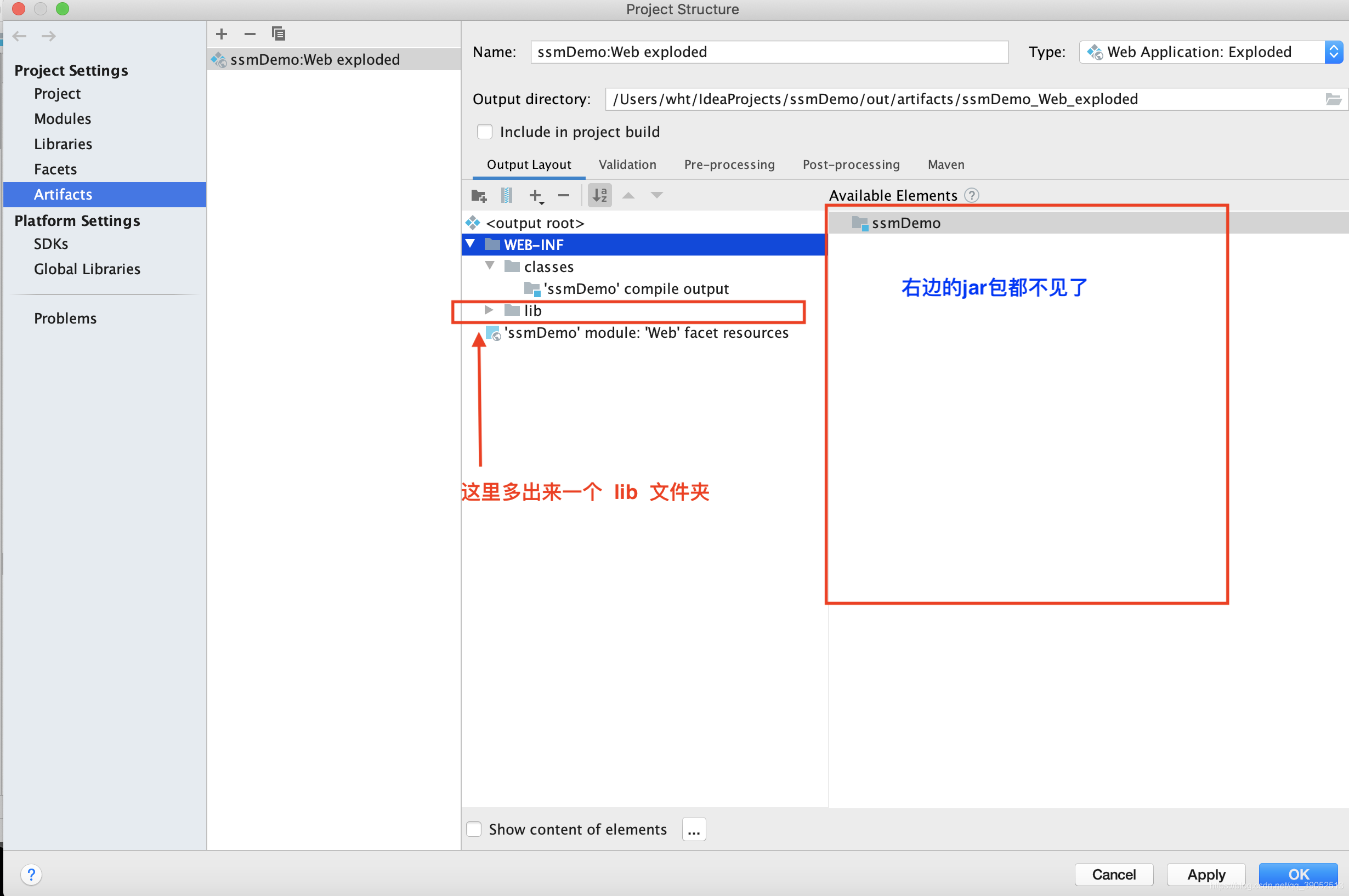
Task: Click the remove artifact minus icon
Action: click(250, 35)
